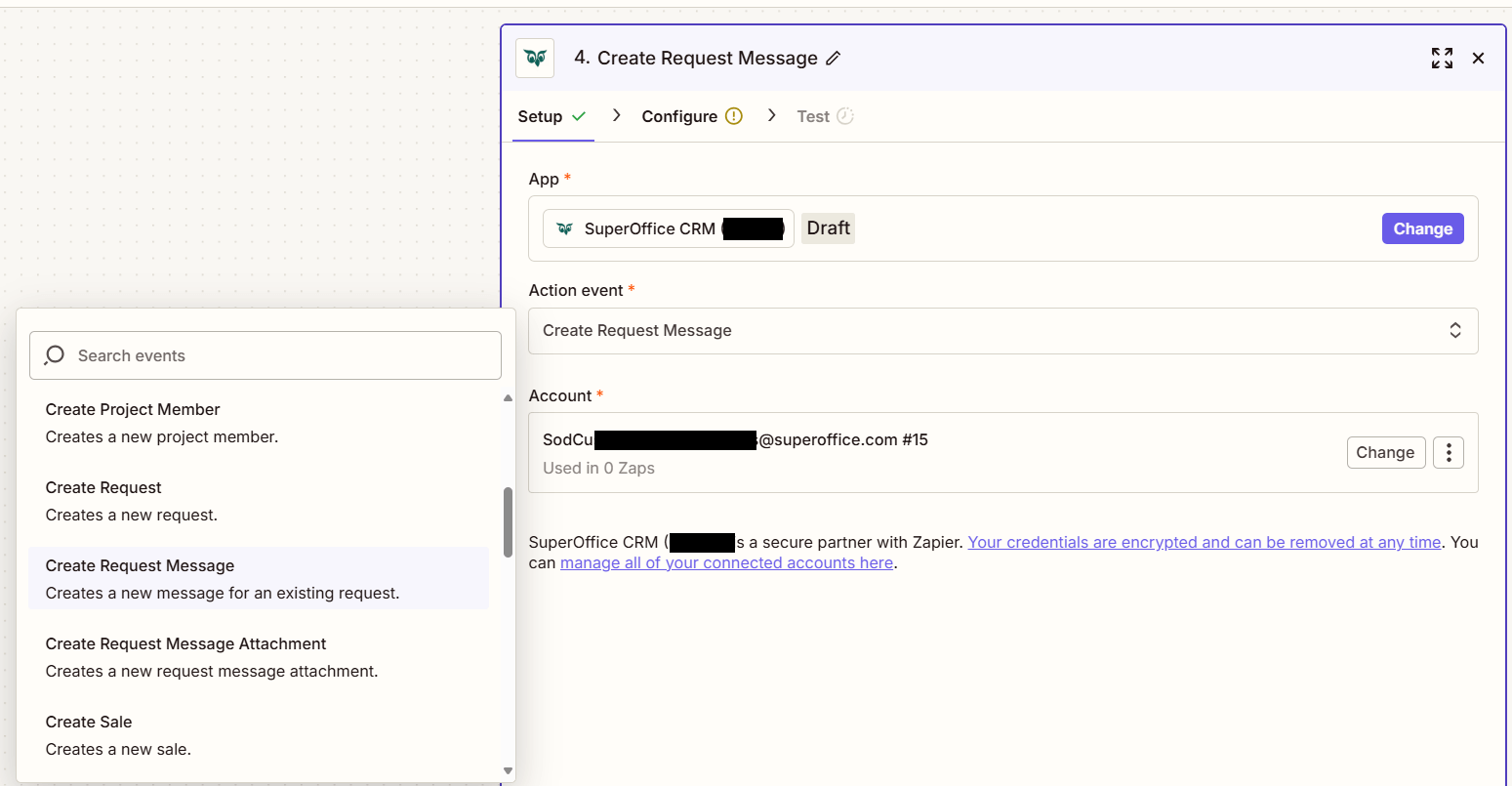Select Create Request Message event
The image size is (1512, 786).
[x=259, y=579]
